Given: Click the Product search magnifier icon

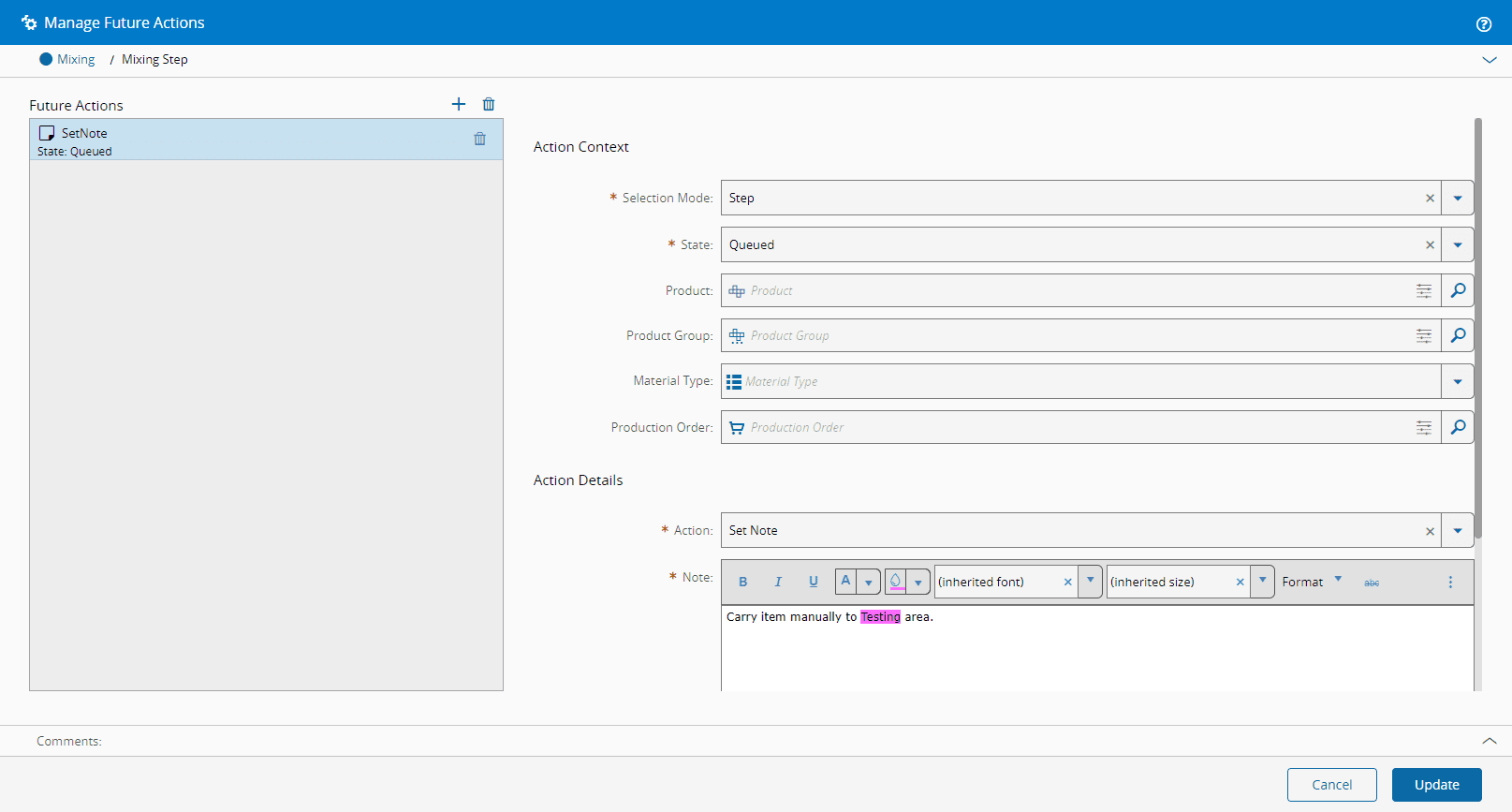Looking at the screenshot, I should tap(1458, 290).
